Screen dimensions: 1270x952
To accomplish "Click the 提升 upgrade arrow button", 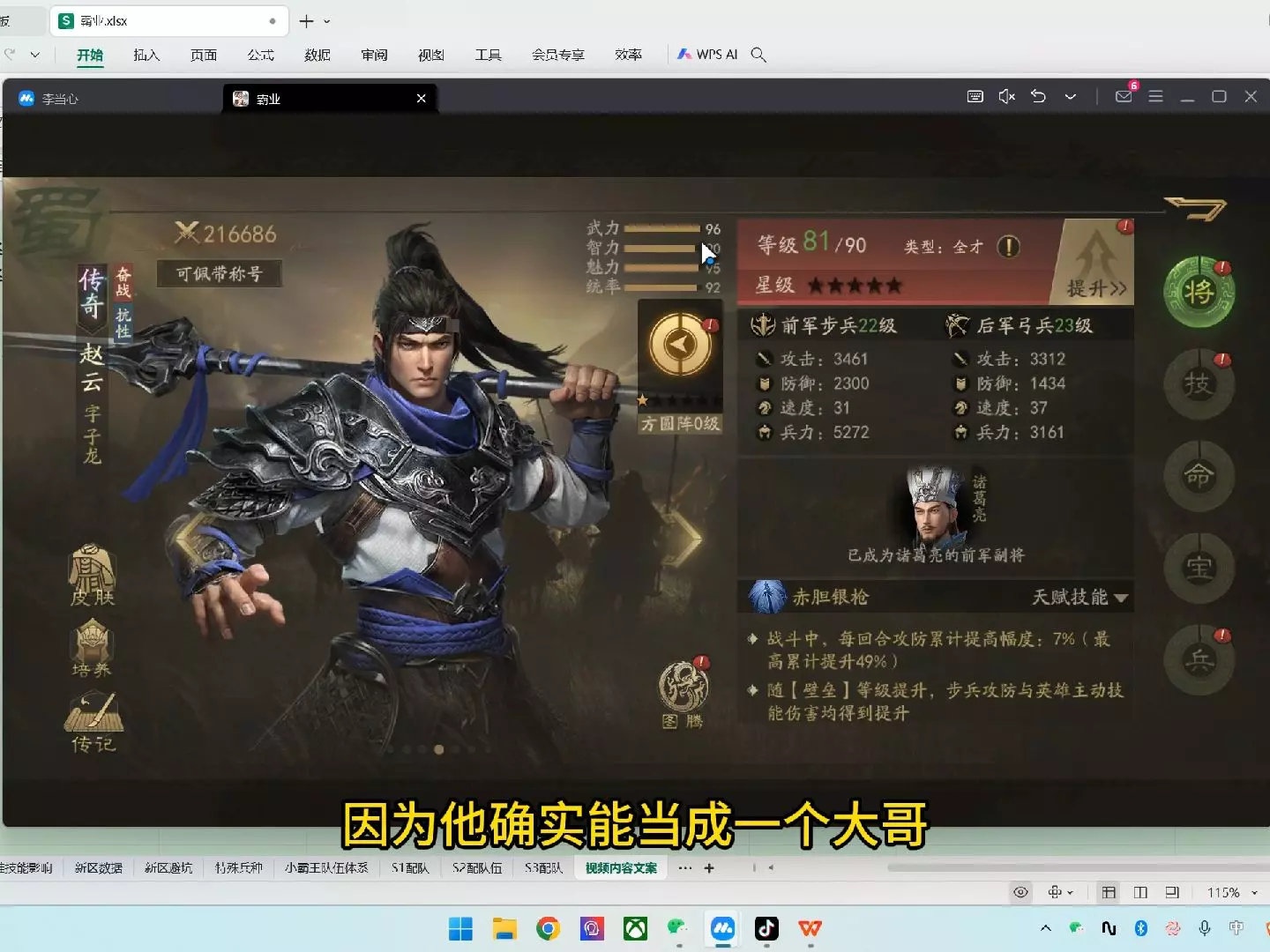I will (1096, 263).
